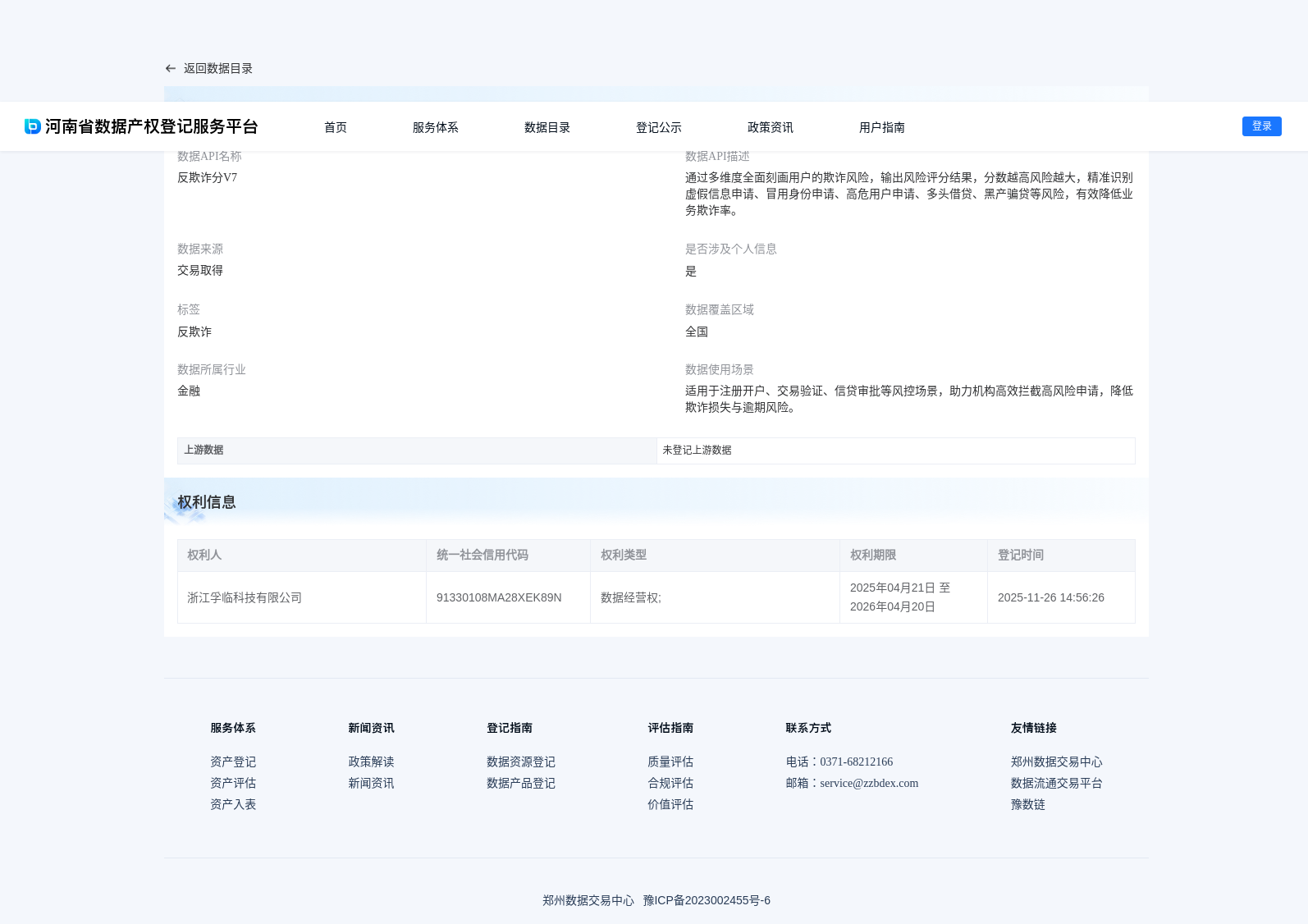Click footer text 郑州数据交易中心 at bottom

click(588, 901)
